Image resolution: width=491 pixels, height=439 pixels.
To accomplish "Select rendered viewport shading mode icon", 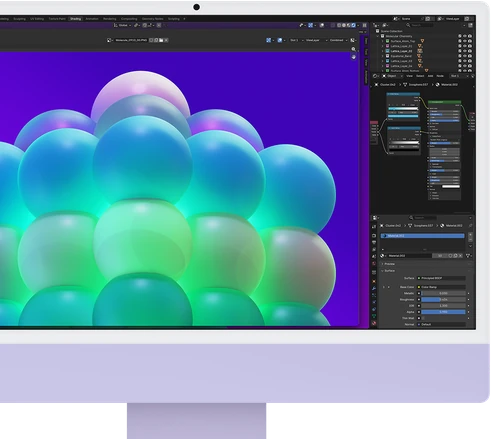I will point(353,25).
